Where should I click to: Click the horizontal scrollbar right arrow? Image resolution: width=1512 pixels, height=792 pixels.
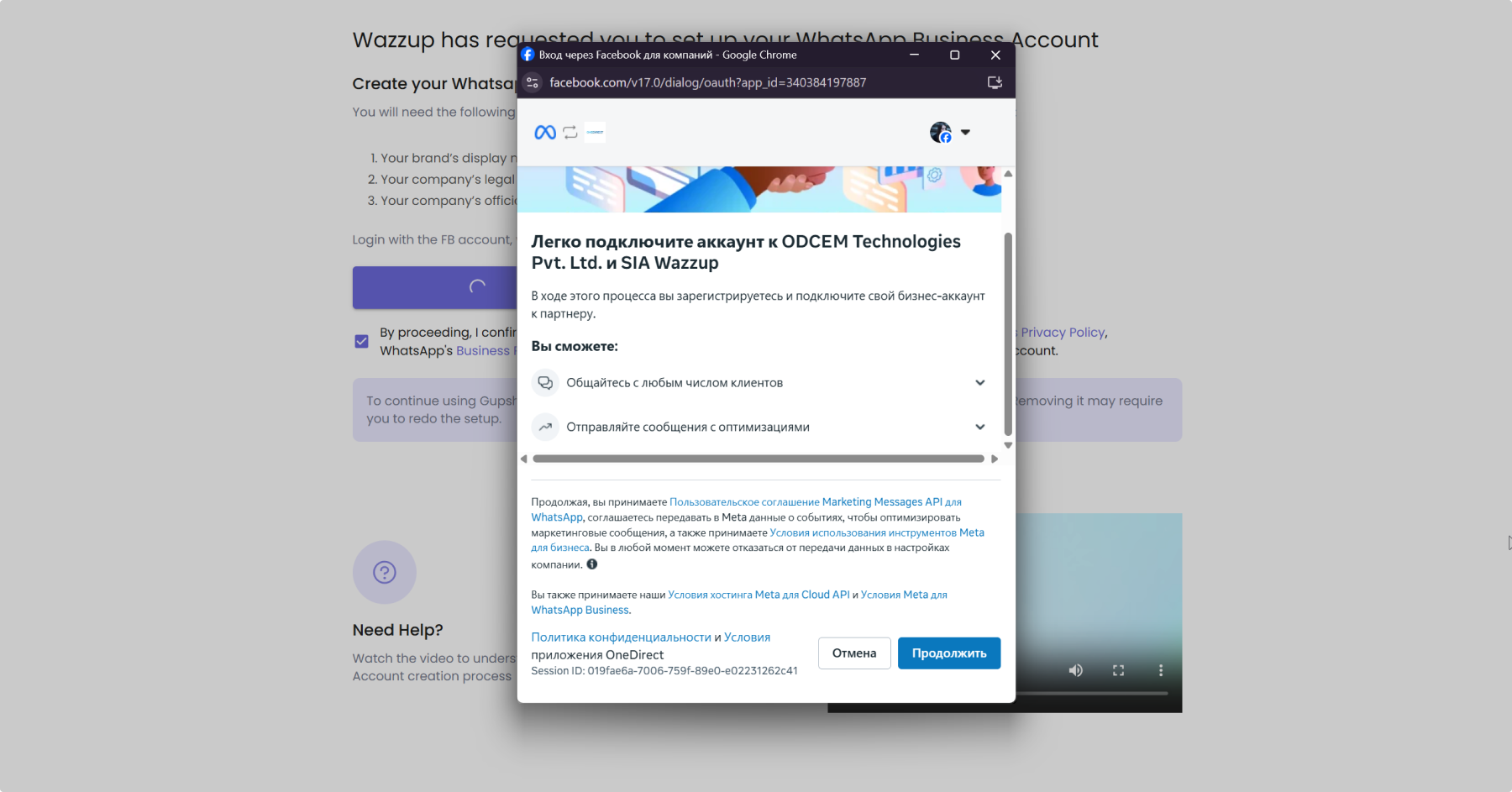(x=995, y=459)
